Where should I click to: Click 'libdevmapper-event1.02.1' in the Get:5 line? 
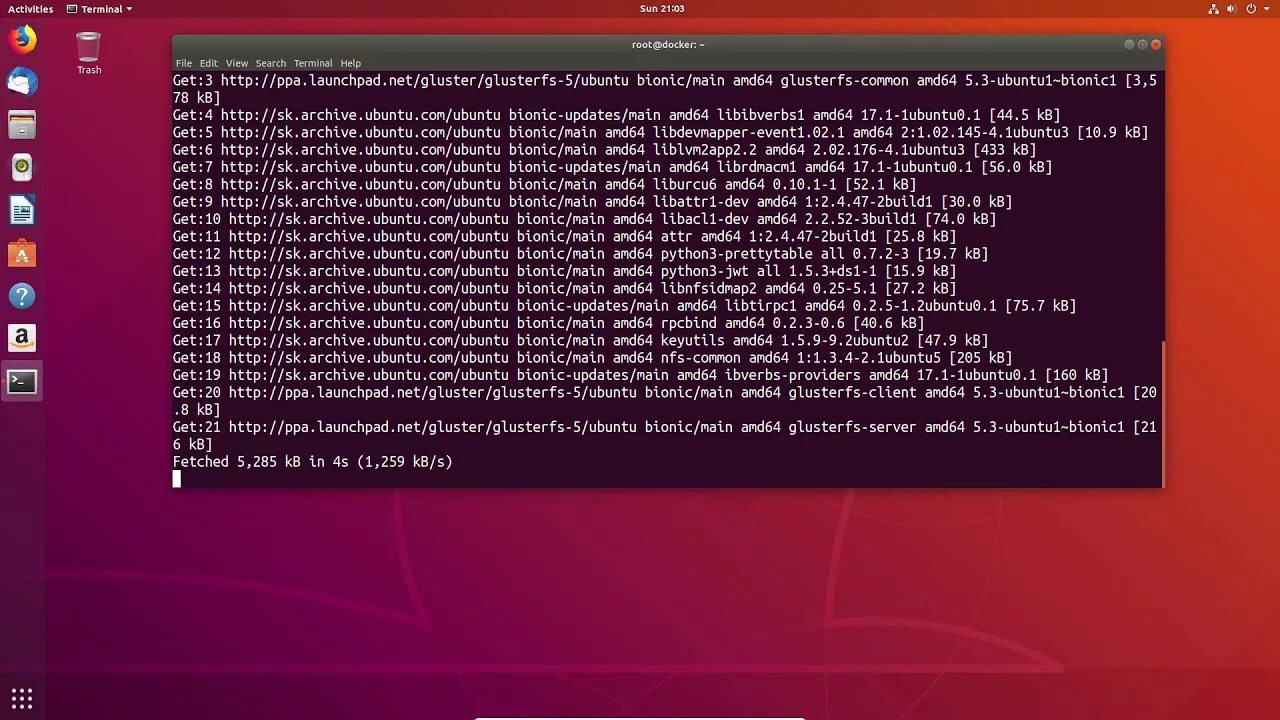click(748, 132)
